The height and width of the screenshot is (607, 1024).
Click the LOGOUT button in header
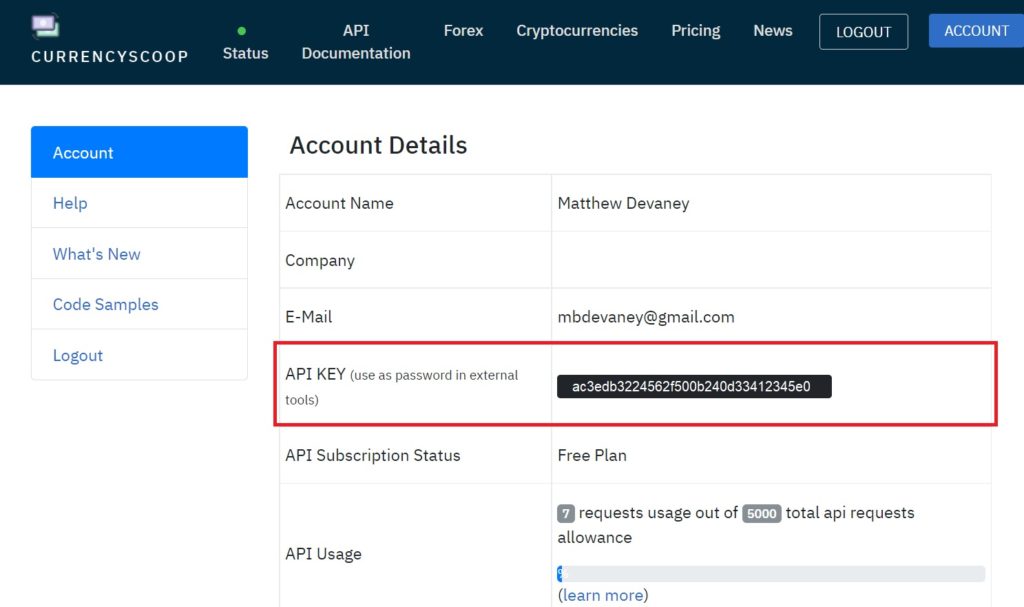tap(863, 31)
